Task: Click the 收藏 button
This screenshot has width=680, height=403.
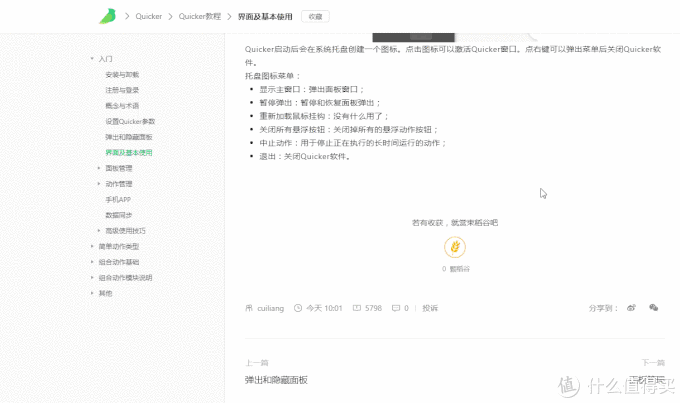Action: click(315, 16)
